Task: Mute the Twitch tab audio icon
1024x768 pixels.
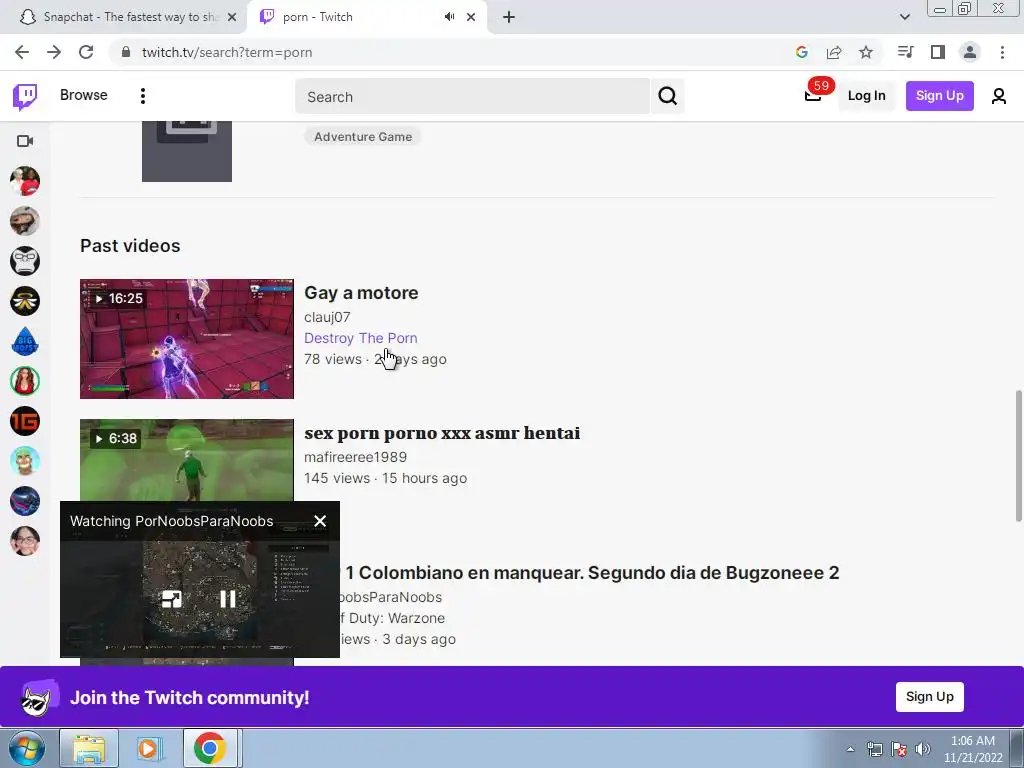Action: pyautogui.click(x=449, y=17)
